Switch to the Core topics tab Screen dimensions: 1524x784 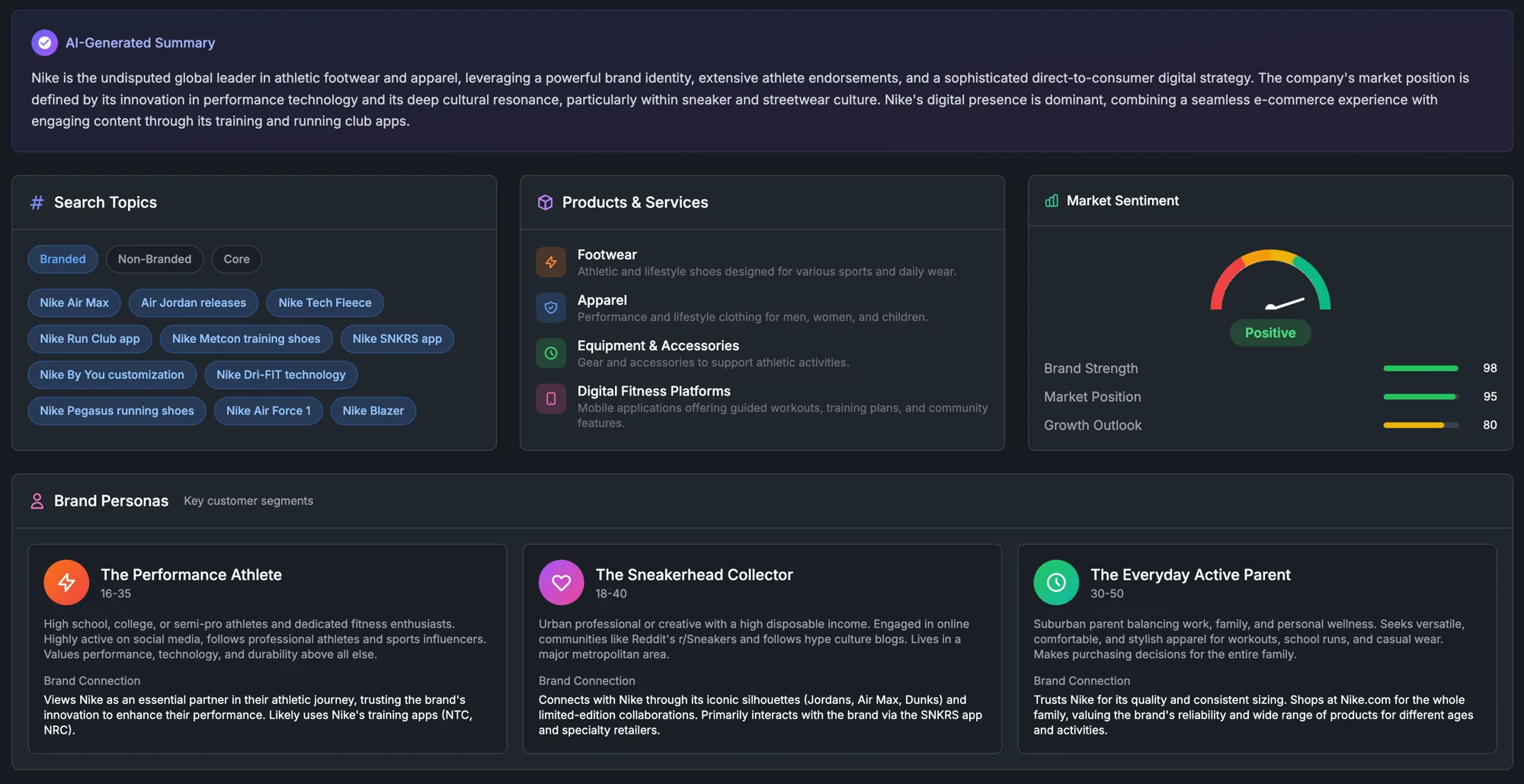236,259
